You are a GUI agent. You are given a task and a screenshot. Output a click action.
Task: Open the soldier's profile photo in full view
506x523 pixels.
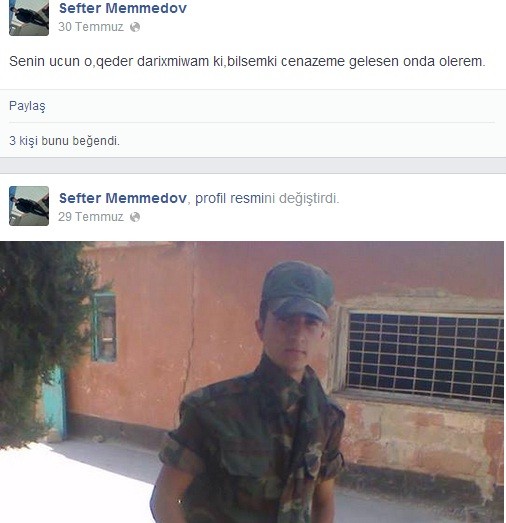point(252,382)
